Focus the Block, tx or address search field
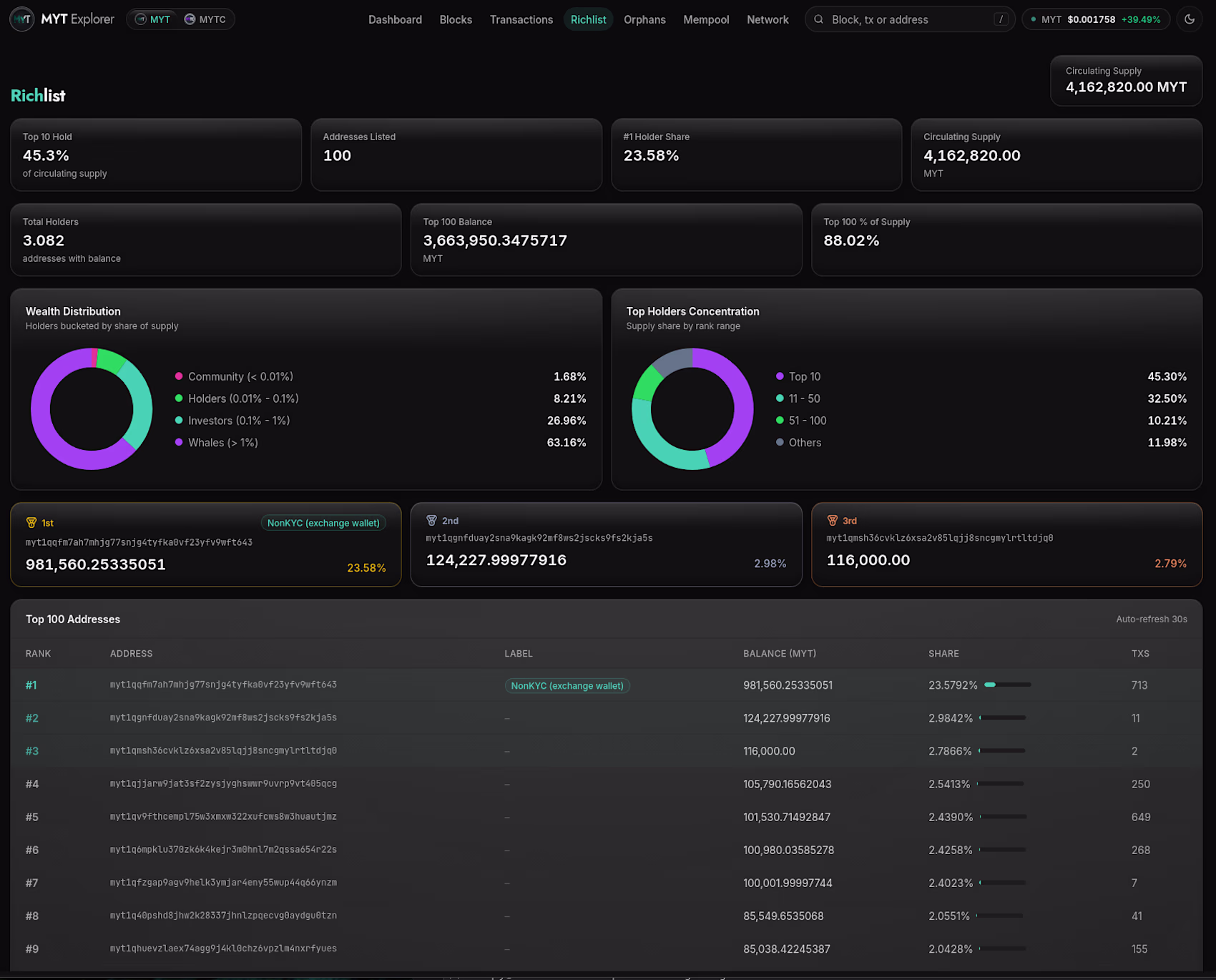 point(910,19)
